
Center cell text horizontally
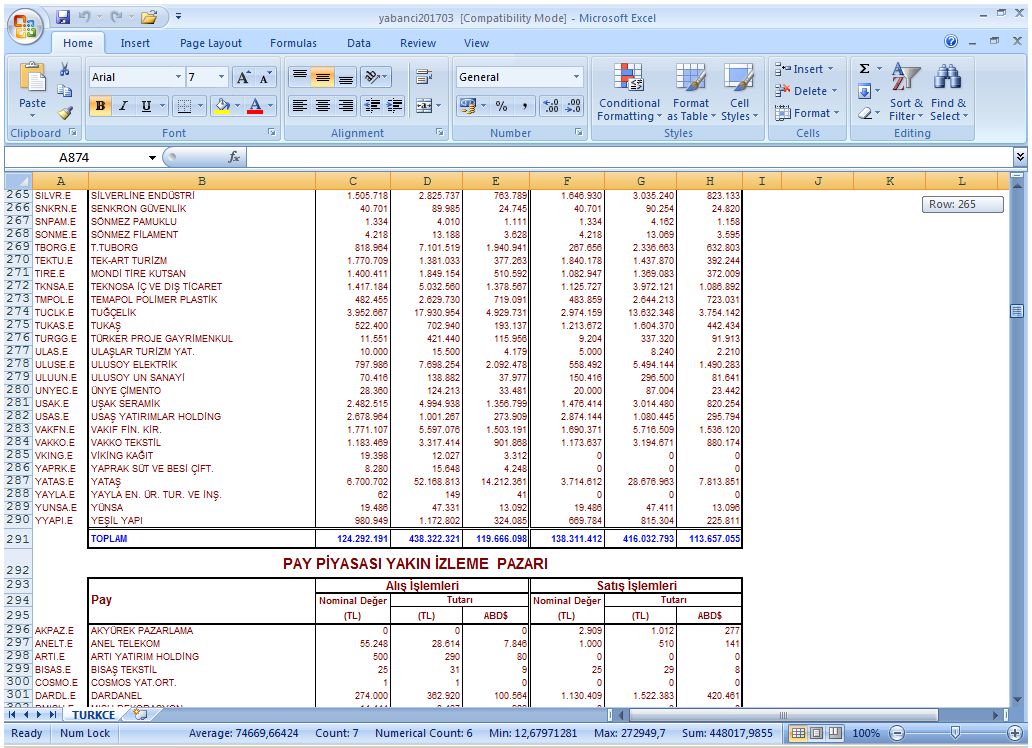322,106
